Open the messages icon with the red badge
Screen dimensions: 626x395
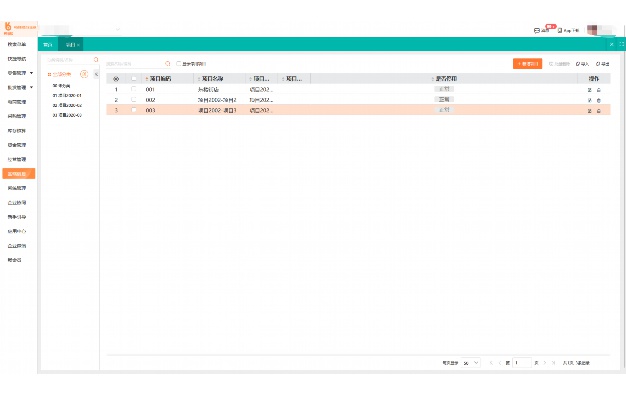pyautogui.click(x=537, y=30)
